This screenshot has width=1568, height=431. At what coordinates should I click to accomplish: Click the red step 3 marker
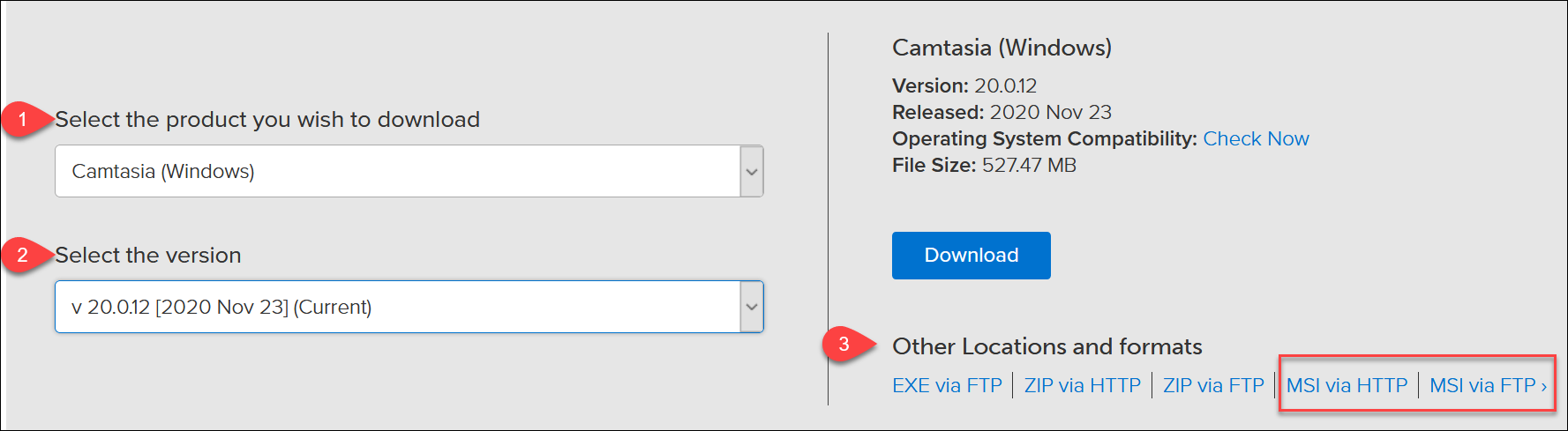pyautogui.click(x=844, y=344)
